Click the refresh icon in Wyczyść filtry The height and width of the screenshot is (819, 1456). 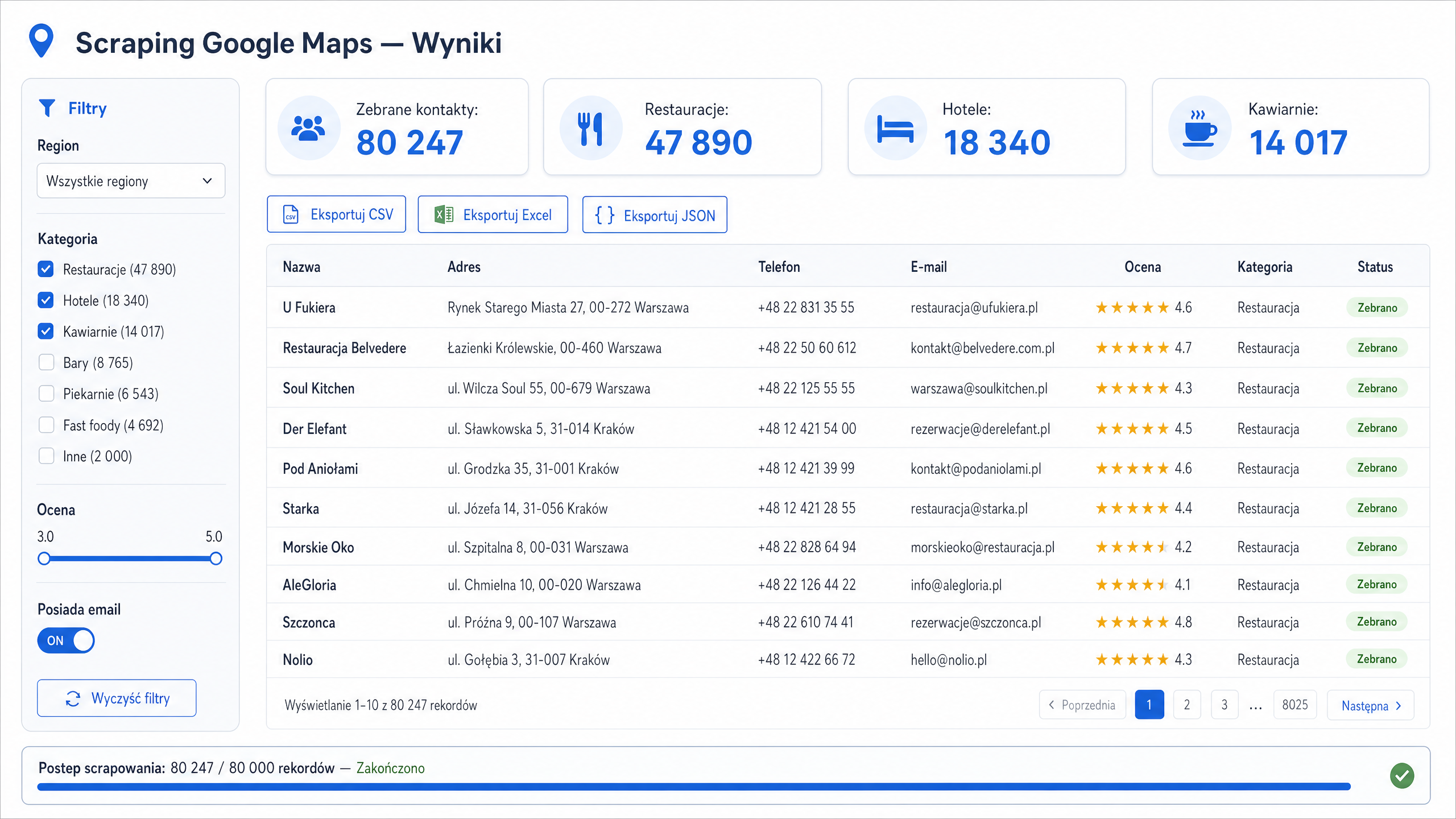(73, 698)
